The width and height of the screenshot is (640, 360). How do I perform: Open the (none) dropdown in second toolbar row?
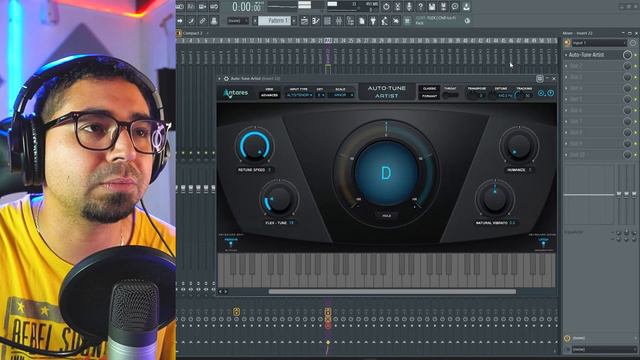click(238, 21)
